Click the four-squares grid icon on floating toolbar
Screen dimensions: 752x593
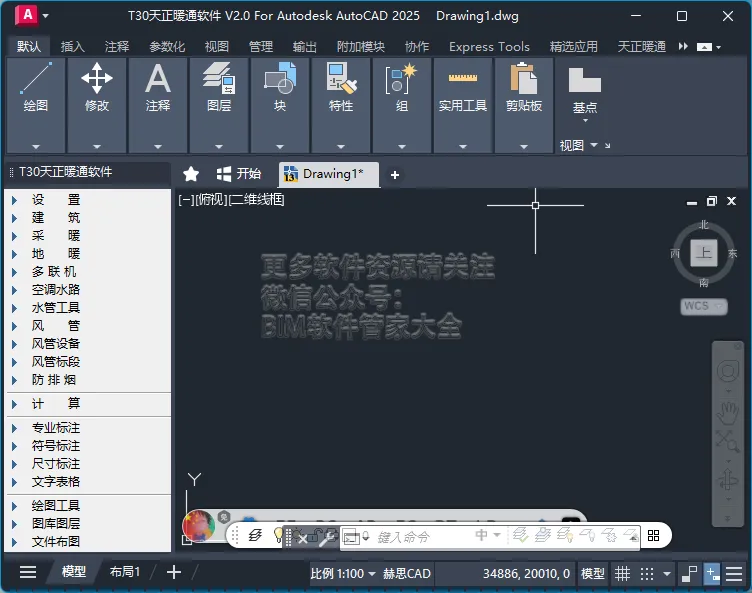653,535
